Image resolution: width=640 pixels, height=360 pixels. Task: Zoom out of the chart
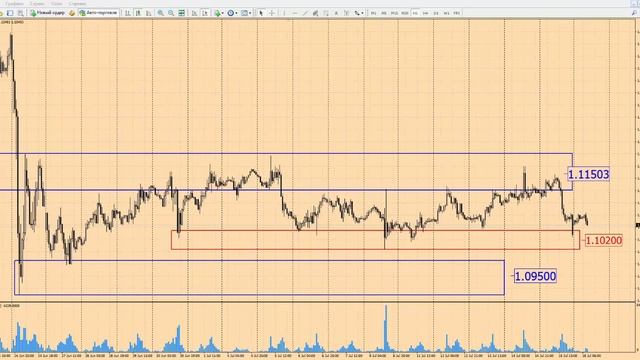pos(171,13)
